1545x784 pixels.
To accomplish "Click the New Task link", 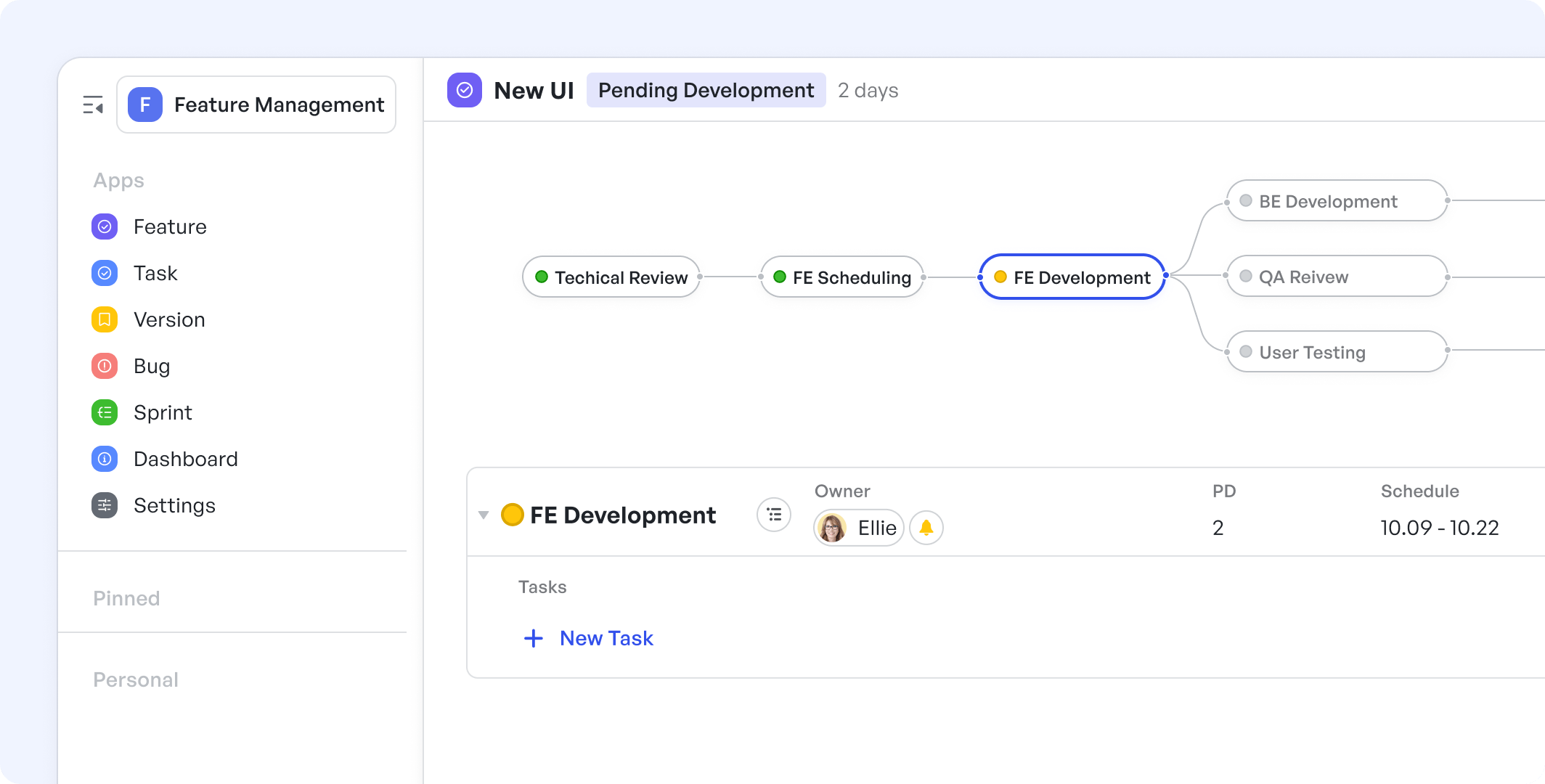I will point(606,638).
